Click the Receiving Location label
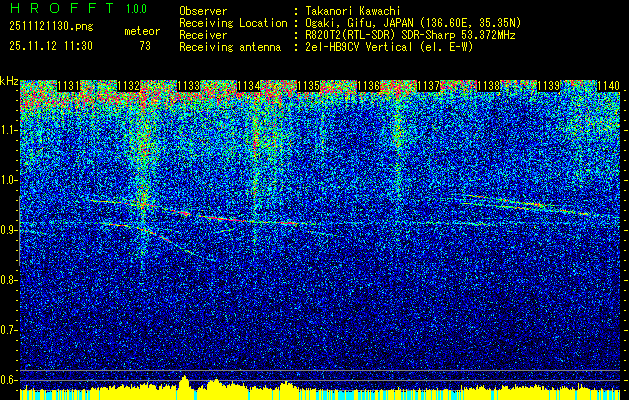629x400 pixels. pos(233,23)
